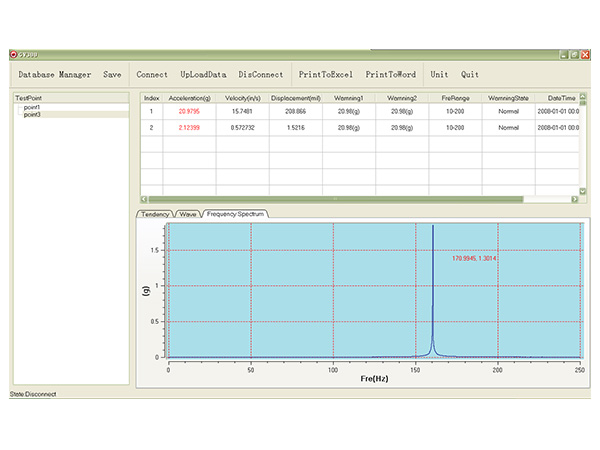Click velocity cell 0.572732
The height and width of the screenshot is (450, 600).
242,127
